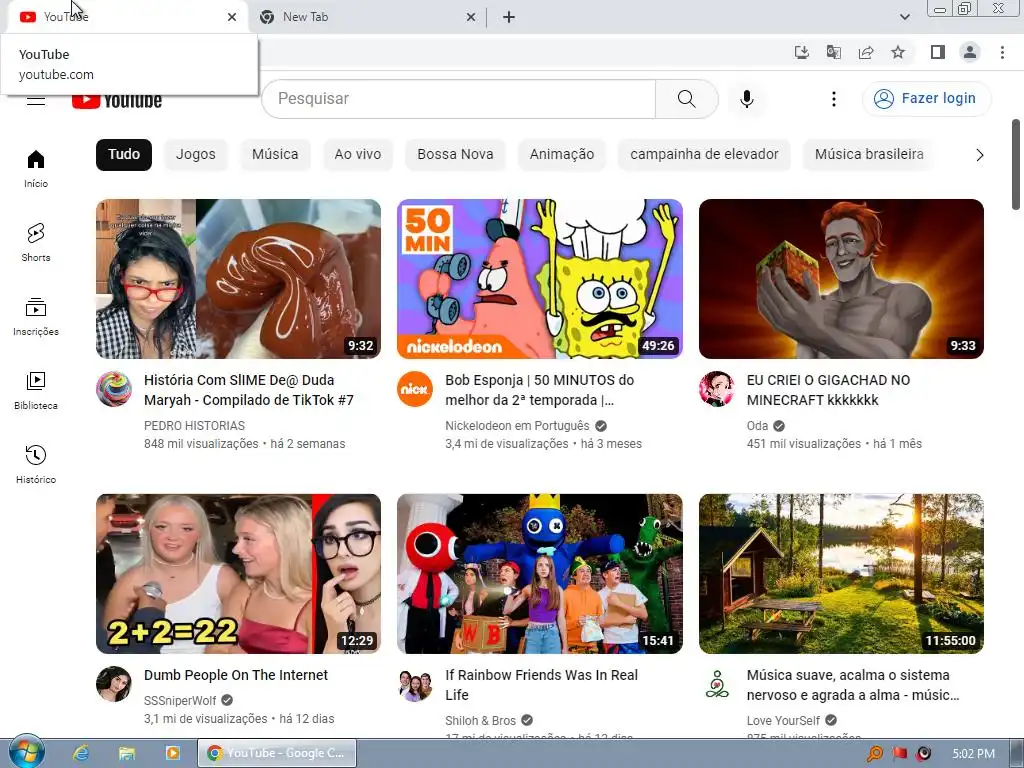Open Nickelodeon em Português channel name
This screenshot has width=1024, height=768.
click(517, 426)
